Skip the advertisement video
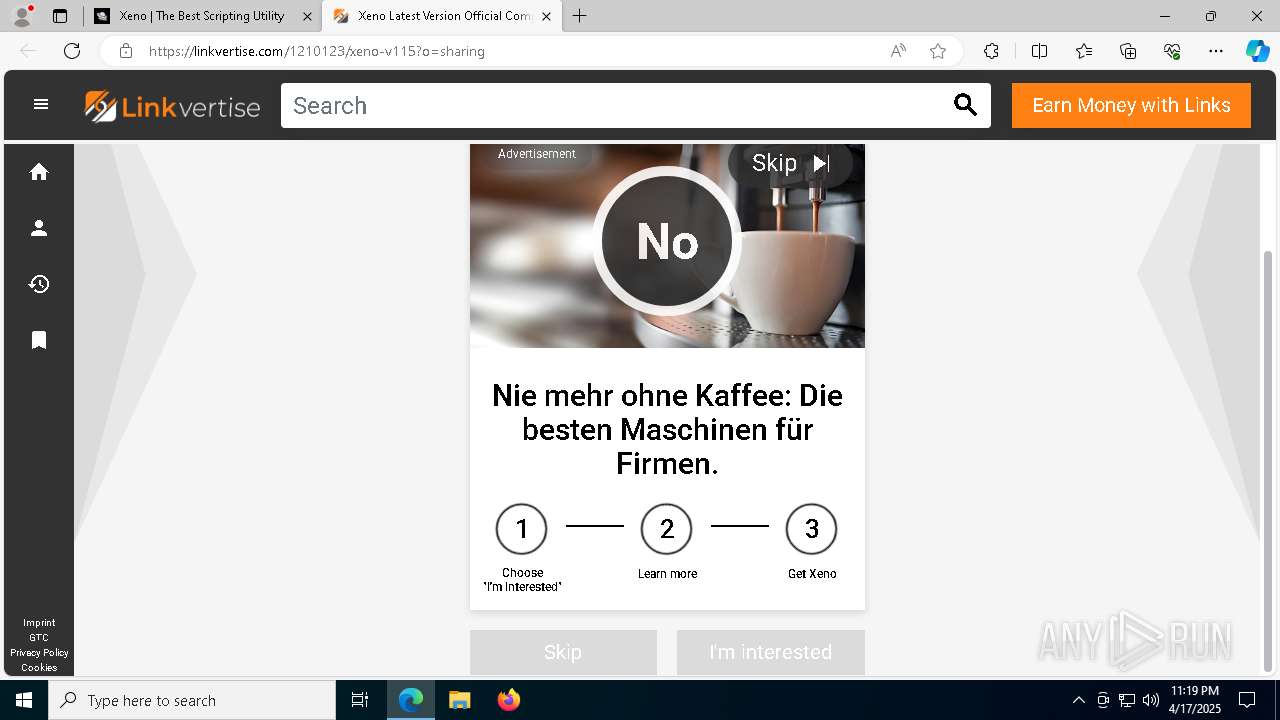Screen dimensions: 1280x720 tap(790, 163)
